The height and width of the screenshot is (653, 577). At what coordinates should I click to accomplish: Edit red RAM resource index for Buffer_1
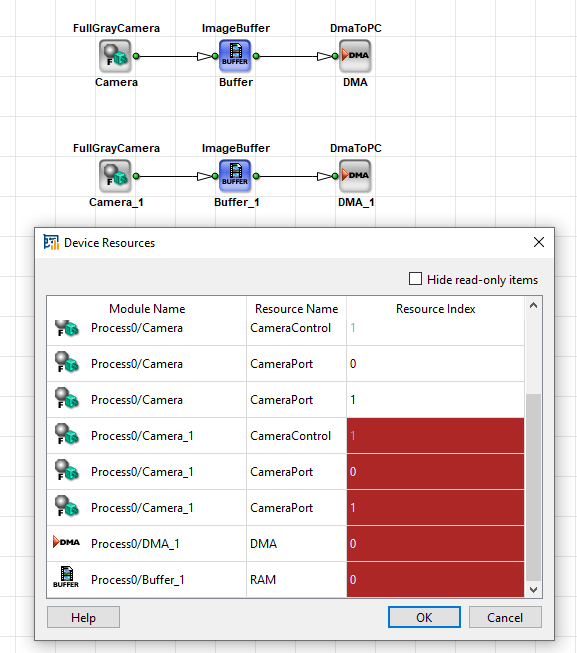[x=435, y=579]
